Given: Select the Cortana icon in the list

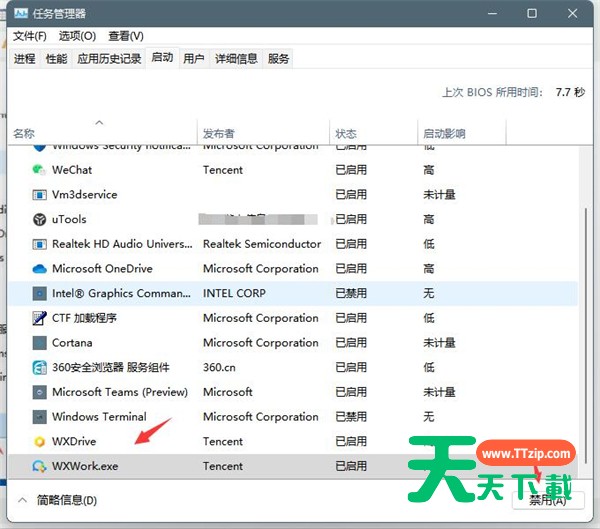Looking at the screenshot, I should click(40, 343).
